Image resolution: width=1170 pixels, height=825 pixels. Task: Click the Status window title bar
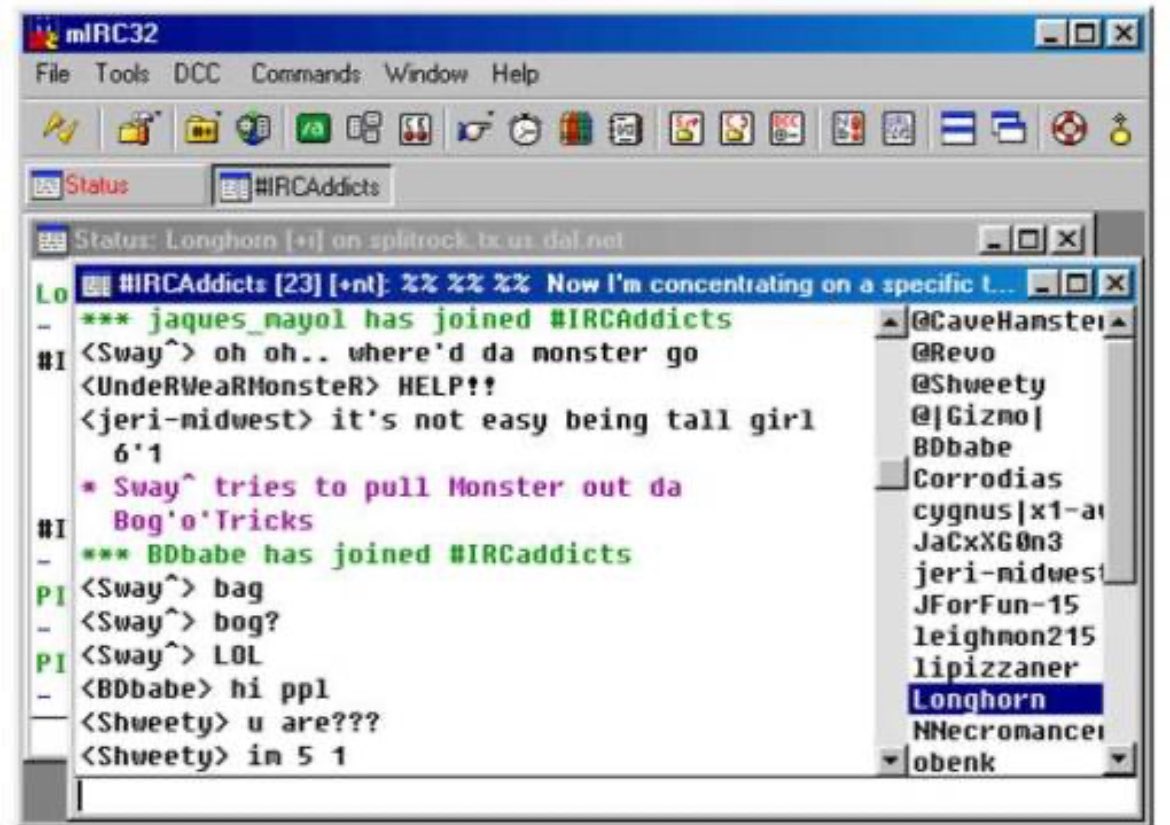(x=563, y=240)
